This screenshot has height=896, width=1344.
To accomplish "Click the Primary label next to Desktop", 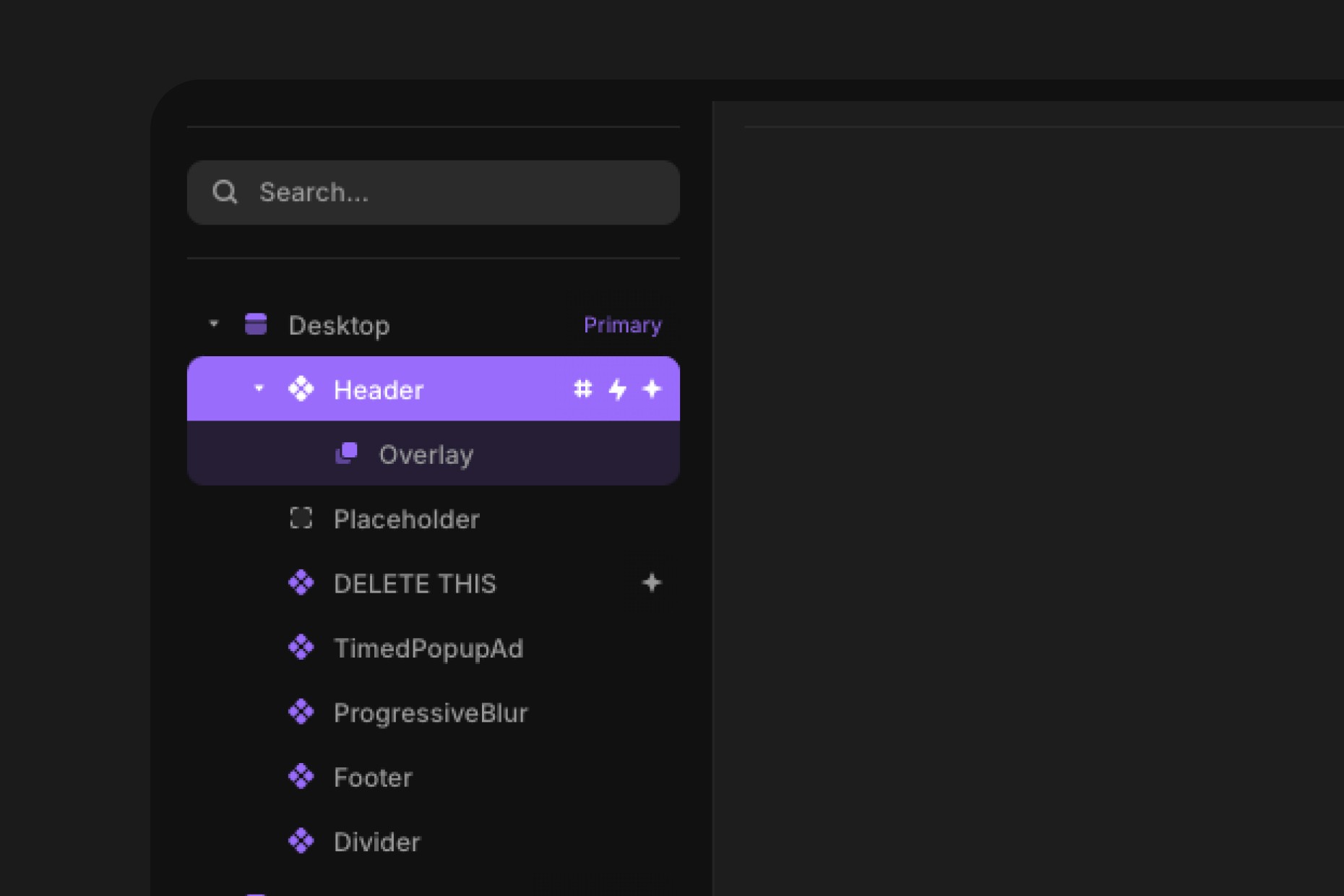I will (623, 324).
